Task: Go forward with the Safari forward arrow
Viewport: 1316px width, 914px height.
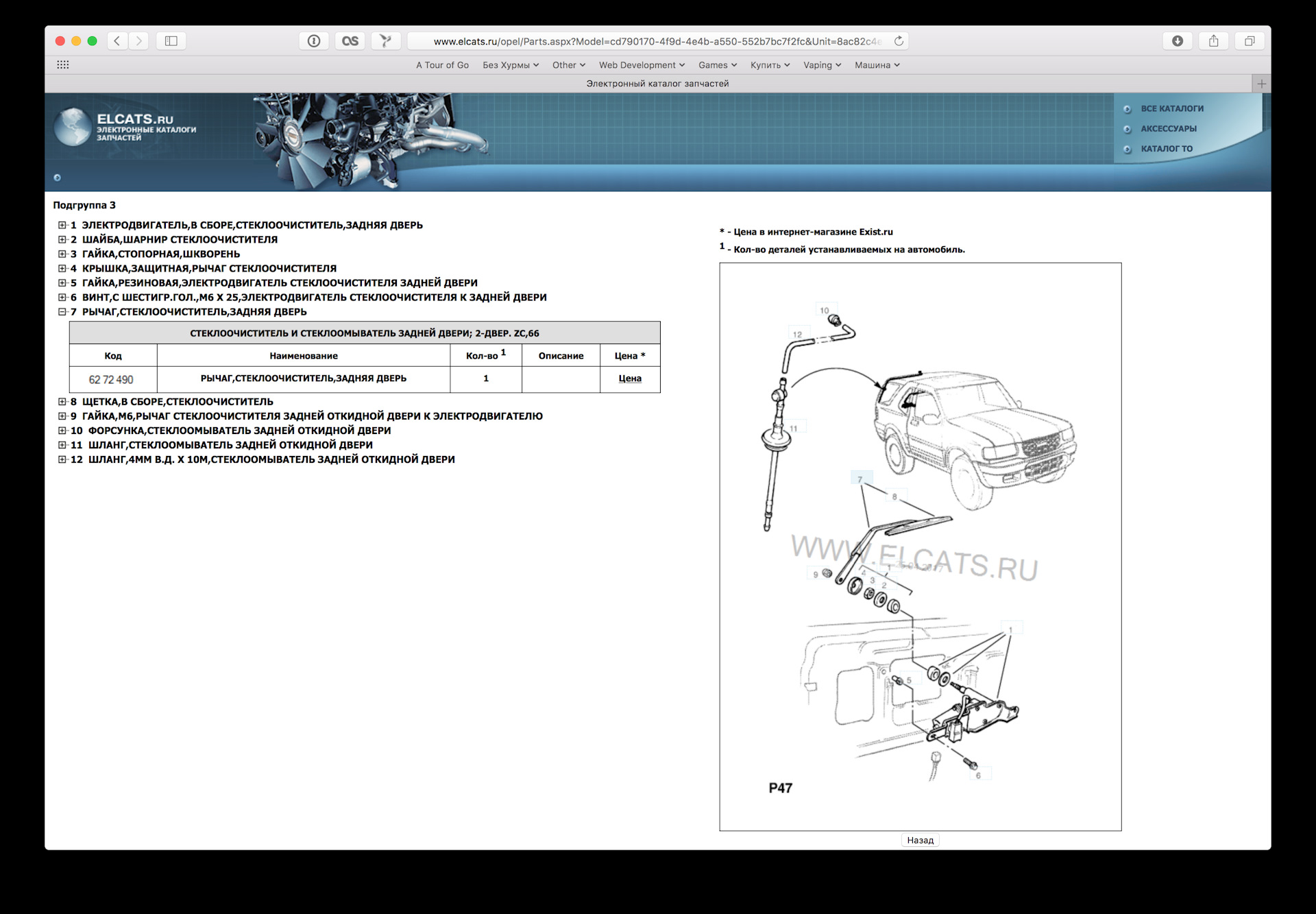Action: click(x=138, y=41)
